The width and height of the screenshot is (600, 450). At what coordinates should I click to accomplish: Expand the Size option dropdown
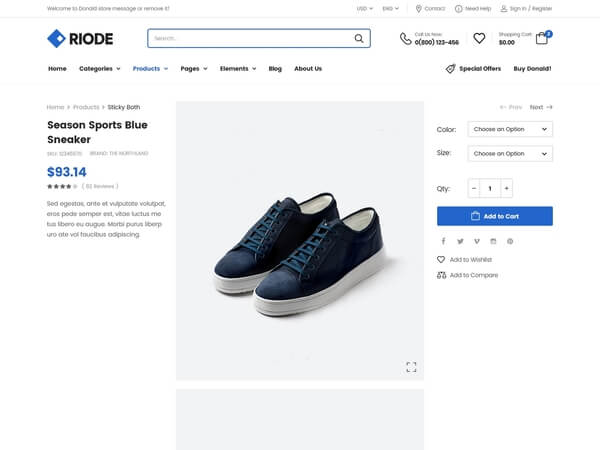pos(510,153)
